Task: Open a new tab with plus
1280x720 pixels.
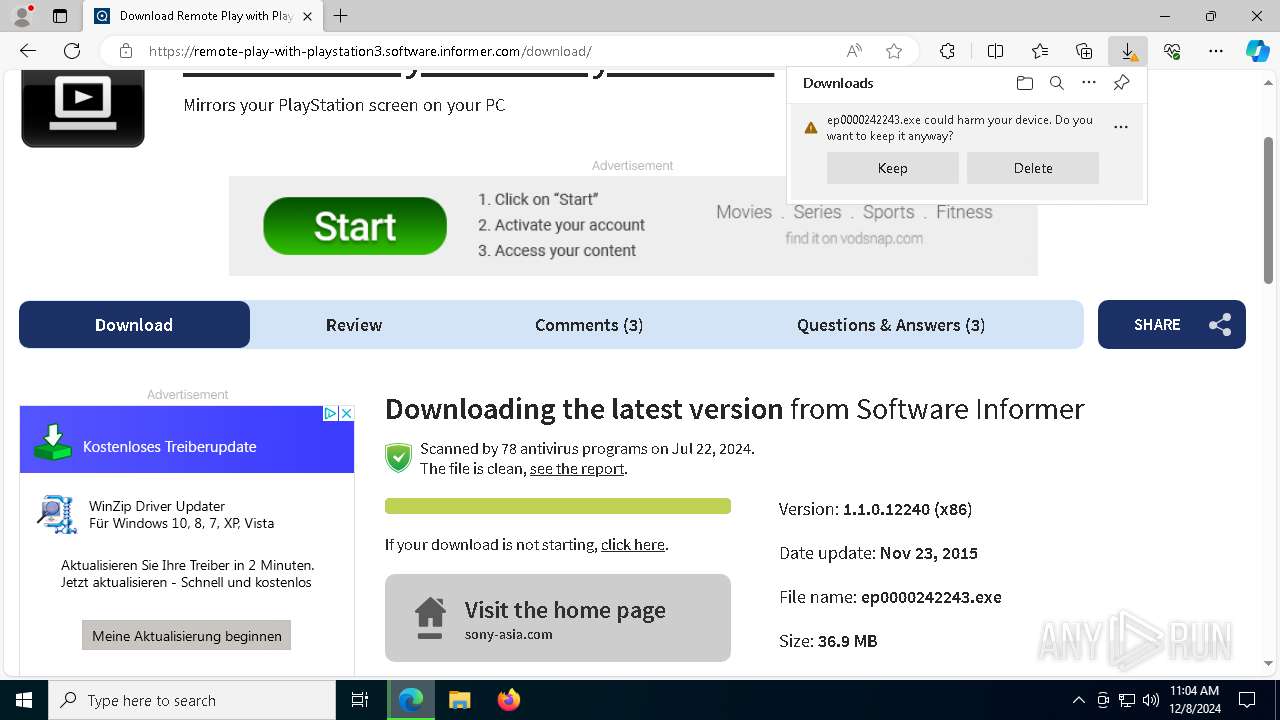Action: pos(341,16)
